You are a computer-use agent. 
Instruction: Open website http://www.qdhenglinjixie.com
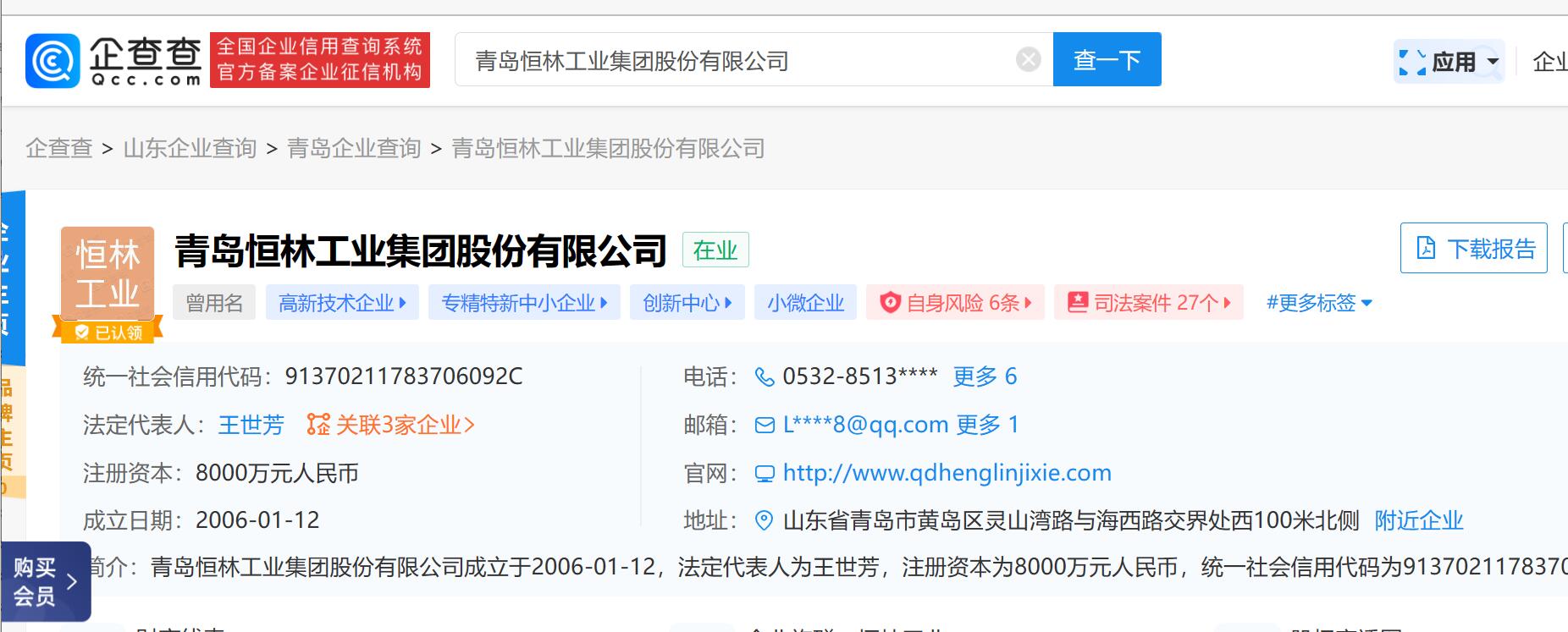947,473
